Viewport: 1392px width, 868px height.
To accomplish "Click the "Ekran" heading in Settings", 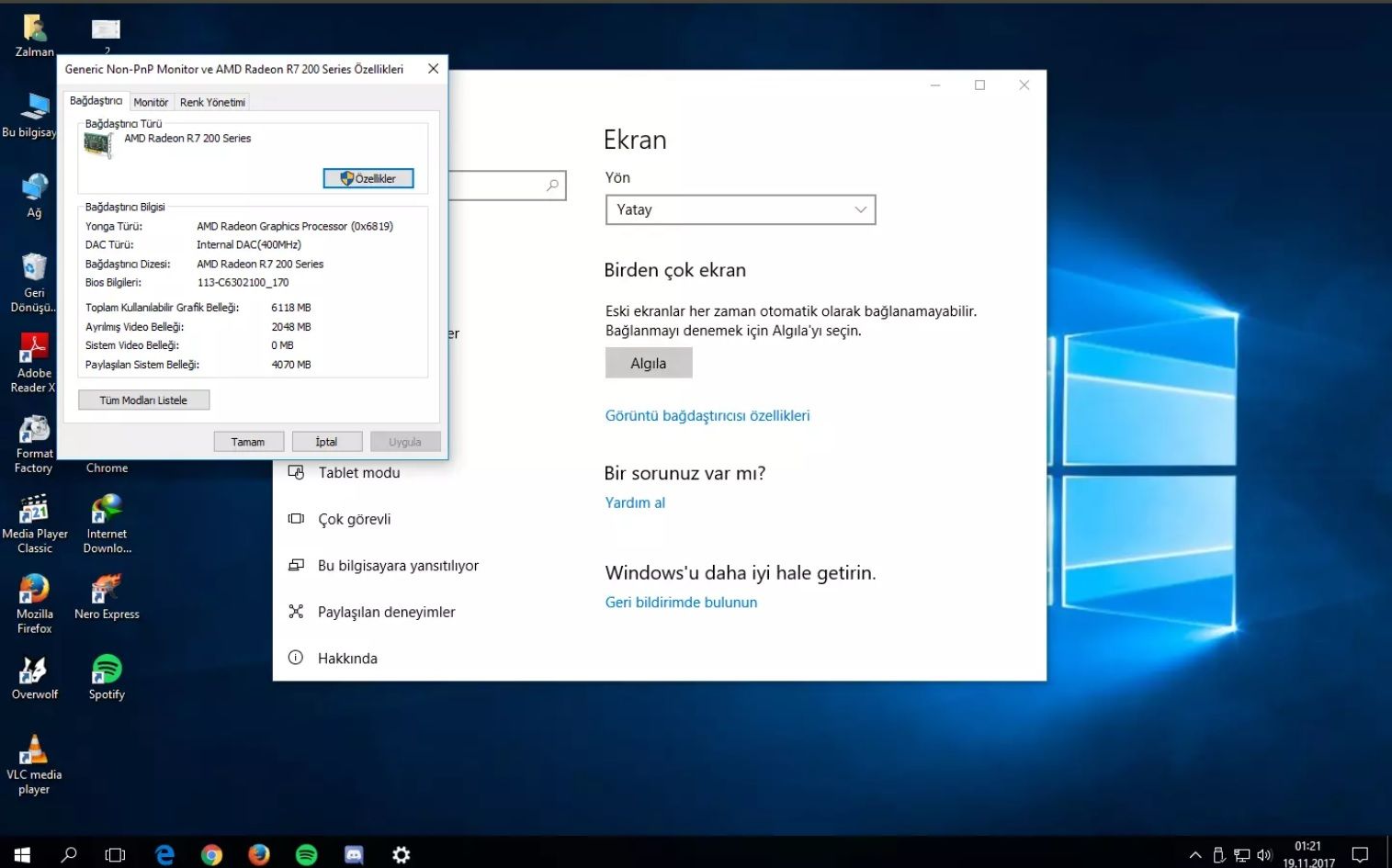I will (x=635, y=140).
